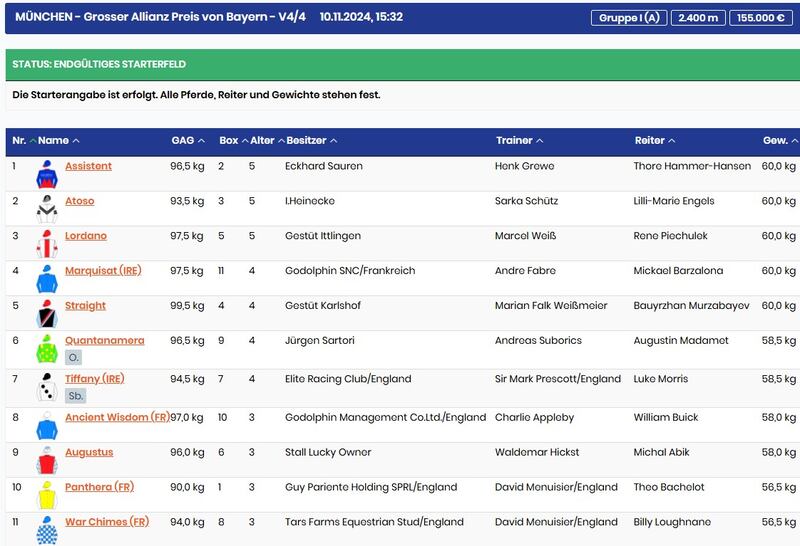Open the Augustus horse link

[x=89, y=452]
